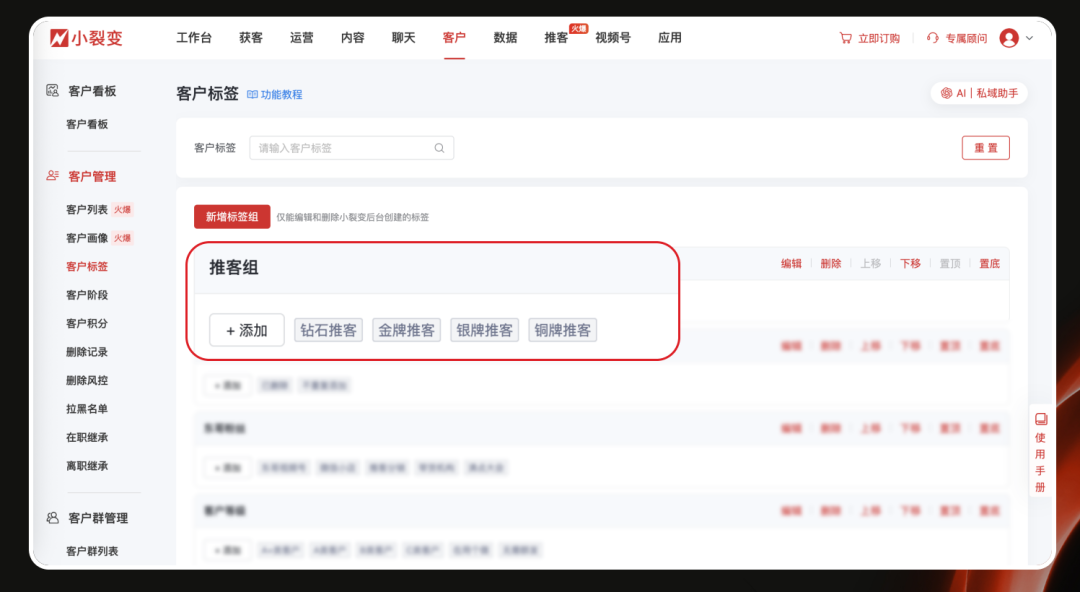Open the AI 私域助手 assistant

coord(977,92)
